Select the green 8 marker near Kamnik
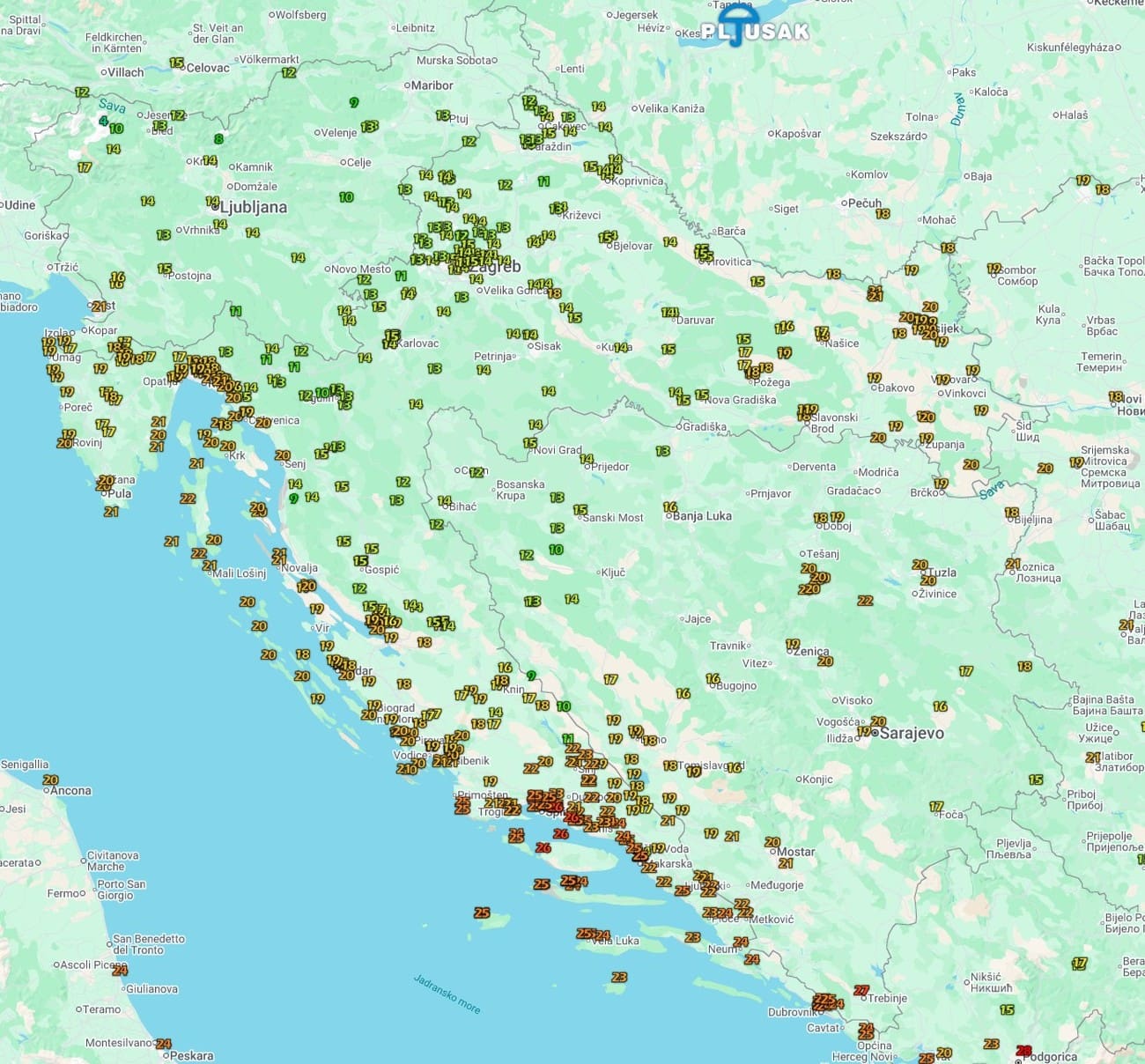1145x1064 pixels. coord(218,138)
